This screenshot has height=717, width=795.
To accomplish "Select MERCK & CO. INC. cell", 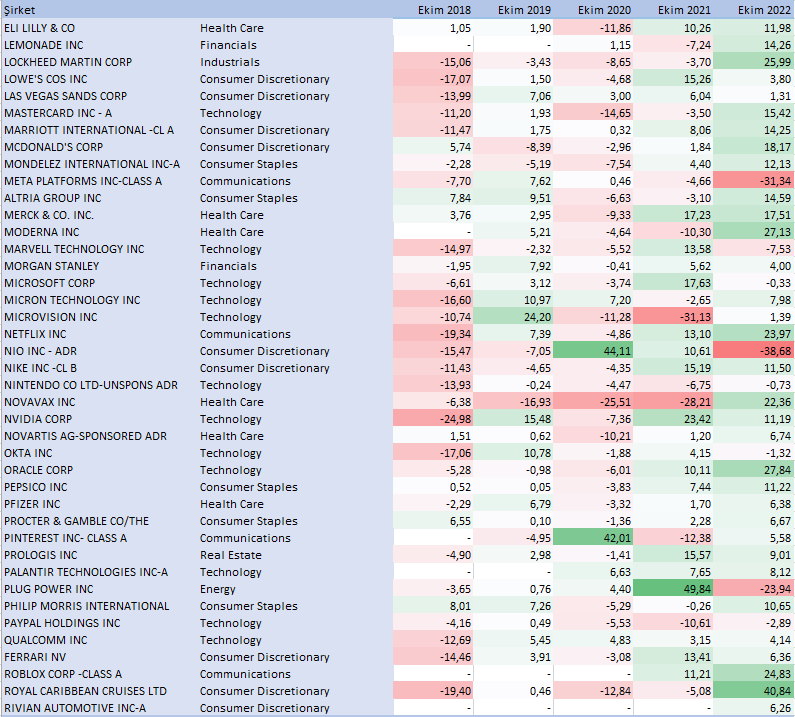I will (49, 215).
